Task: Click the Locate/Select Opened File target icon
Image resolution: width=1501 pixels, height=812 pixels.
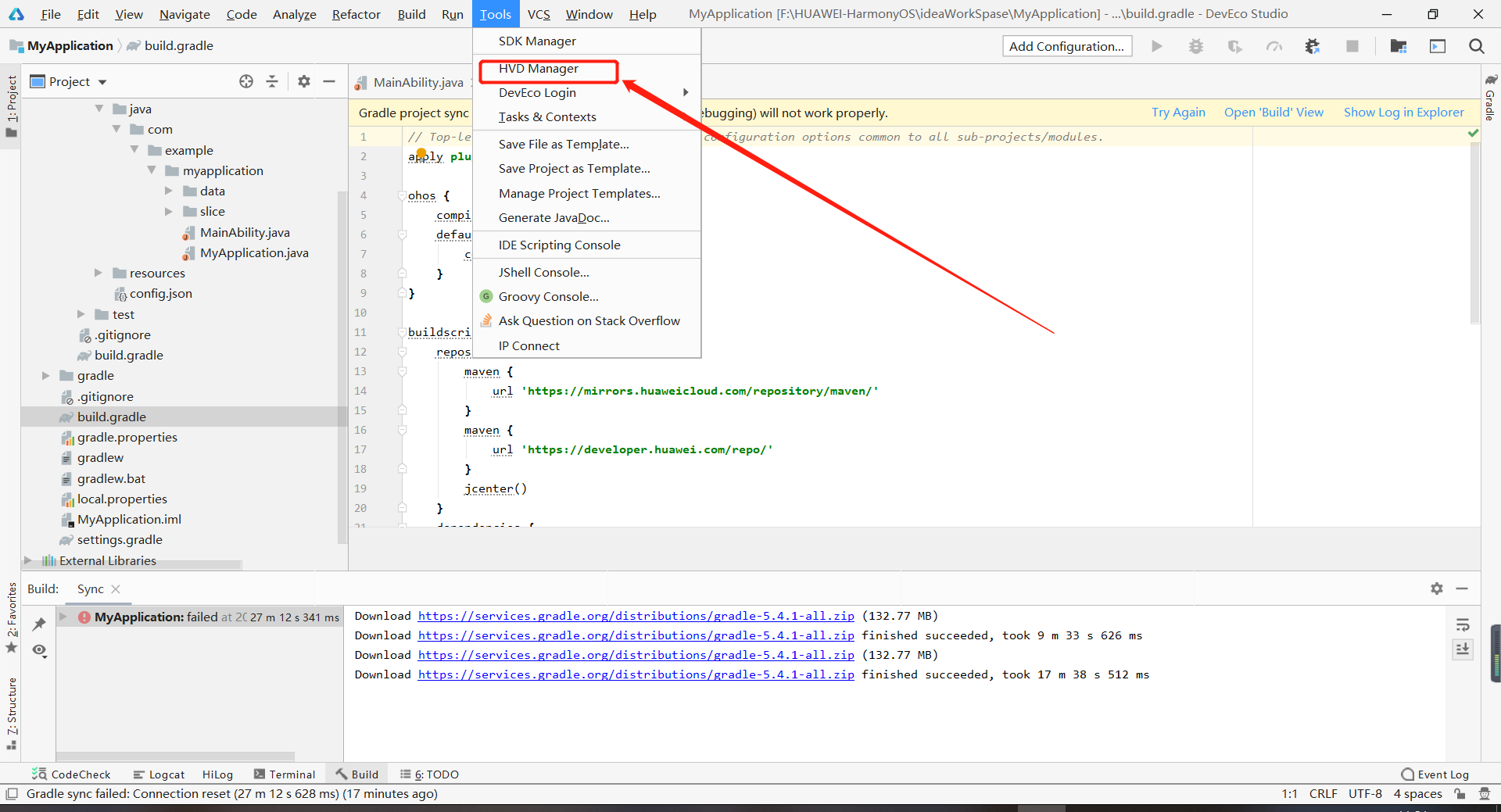Action: click(x=246, y=81)
